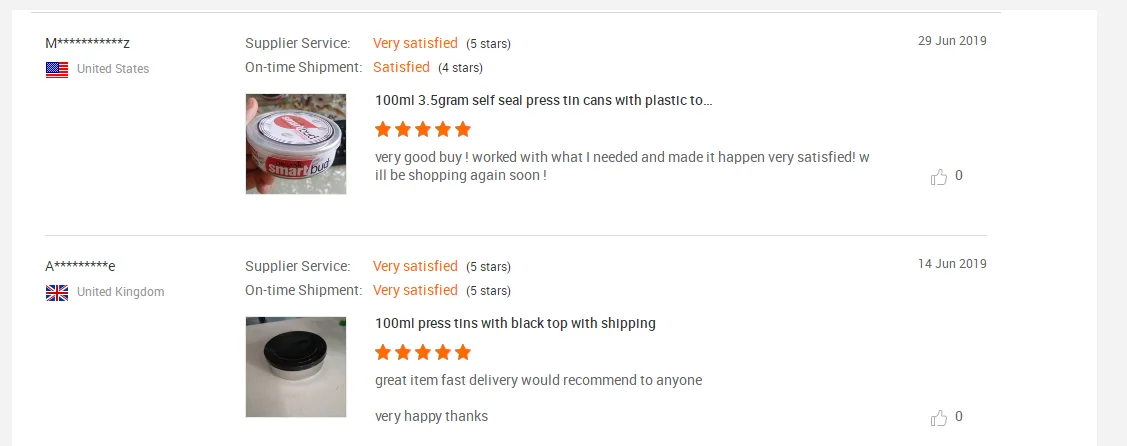
Task: Open "100ml 3.5gram self seal press tin cans" link
Action: (543, 100)
